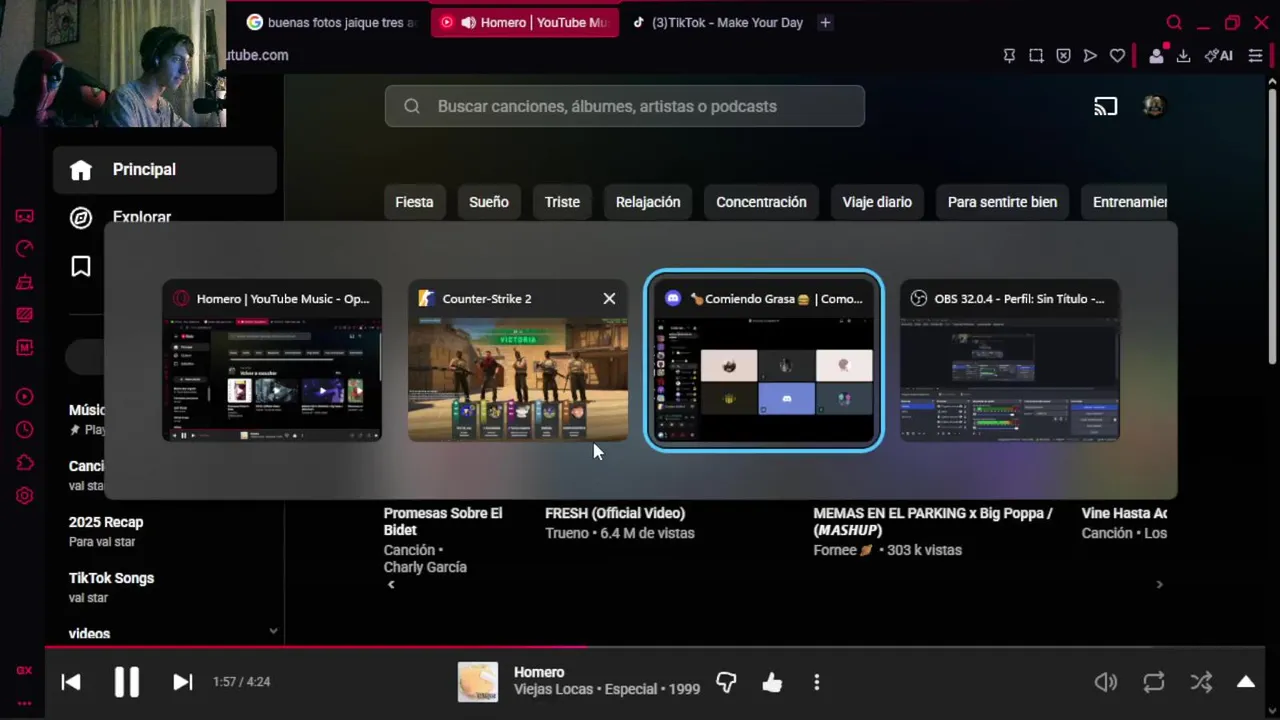Image resolution: width=1280 pixels, height=720 pixels.
Task: Open GX Cleaner sidebar icon
Action: coord(25,282)
